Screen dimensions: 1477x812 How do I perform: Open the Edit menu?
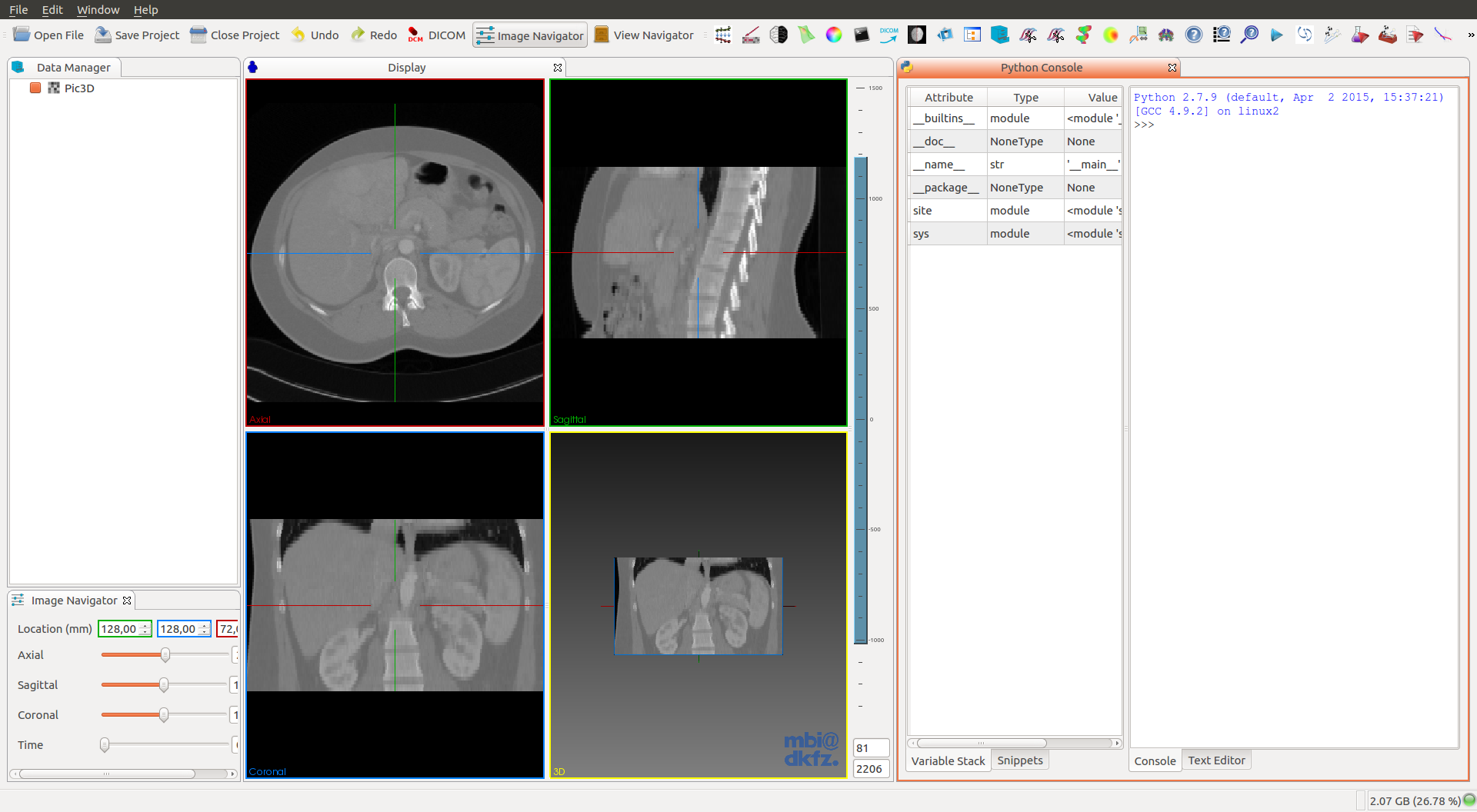52,9
